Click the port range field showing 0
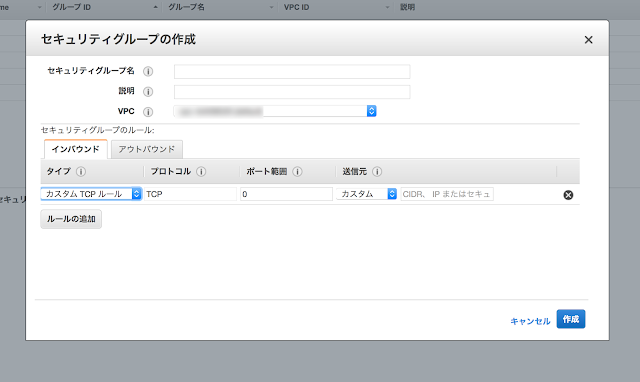This screenshot has width=640, height=382. [x=287, y=194]
